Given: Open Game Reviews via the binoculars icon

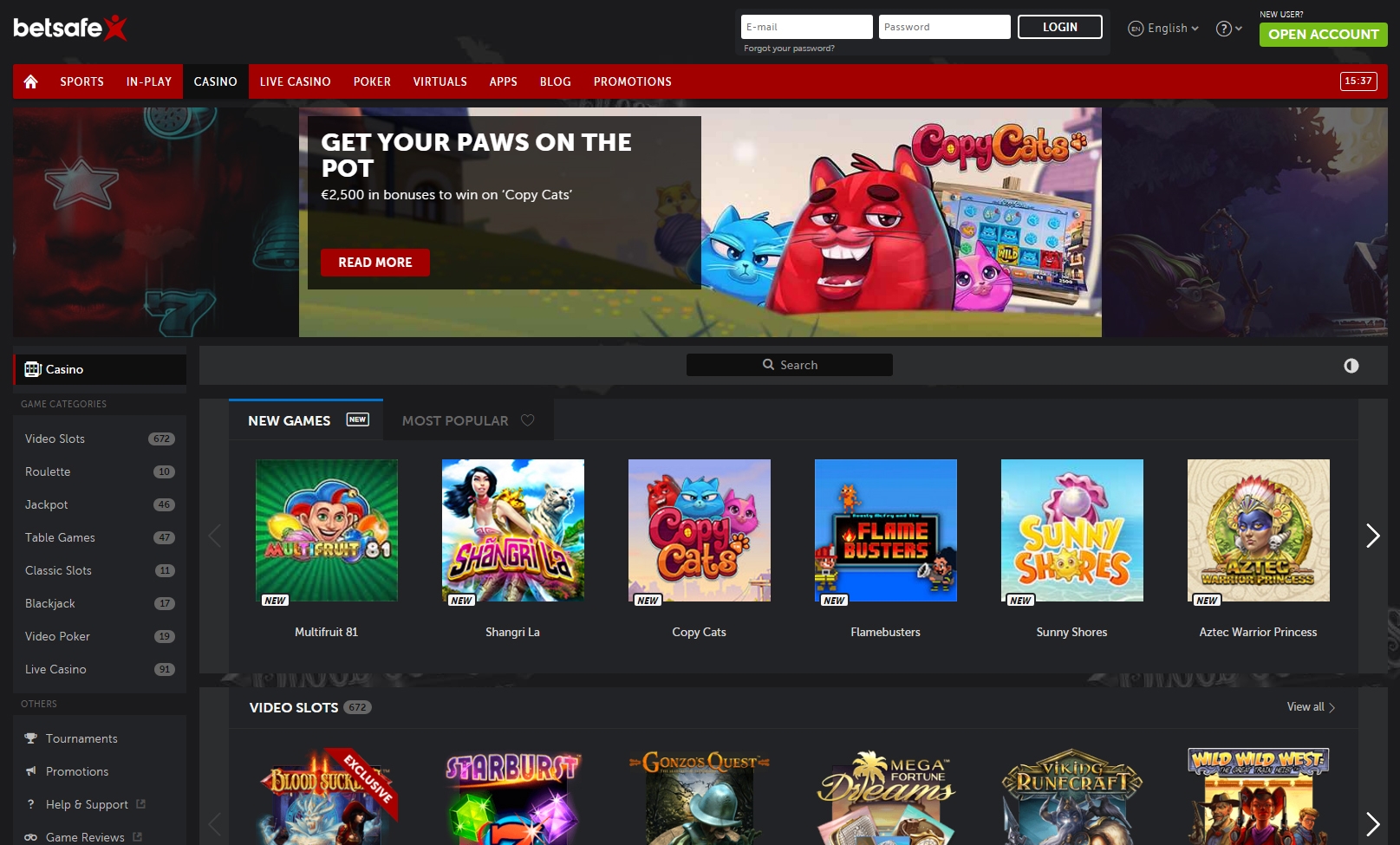Looking at the screenshot, I should coord(32,837).
